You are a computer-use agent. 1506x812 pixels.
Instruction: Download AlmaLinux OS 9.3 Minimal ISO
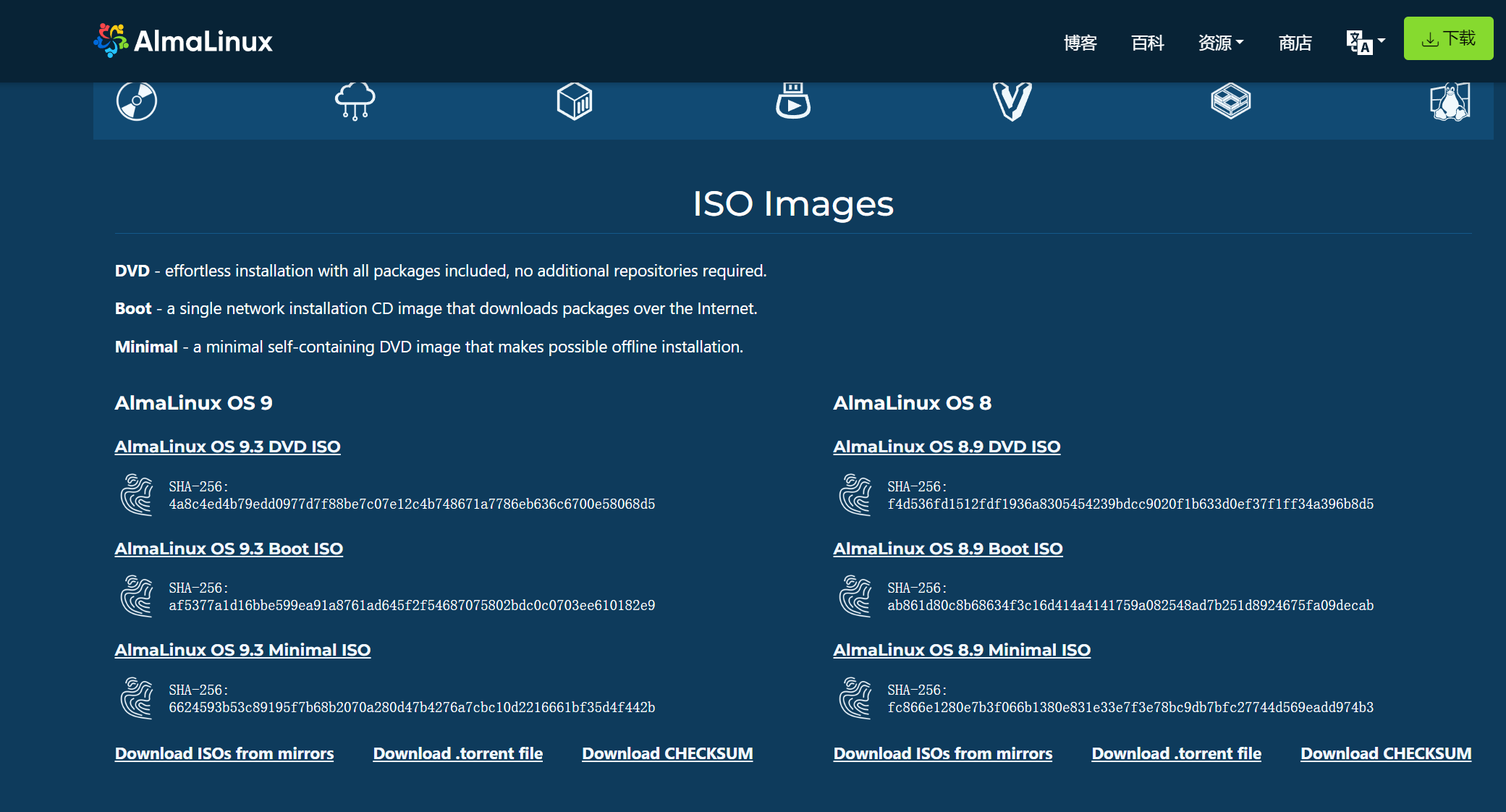click(242, 650)
